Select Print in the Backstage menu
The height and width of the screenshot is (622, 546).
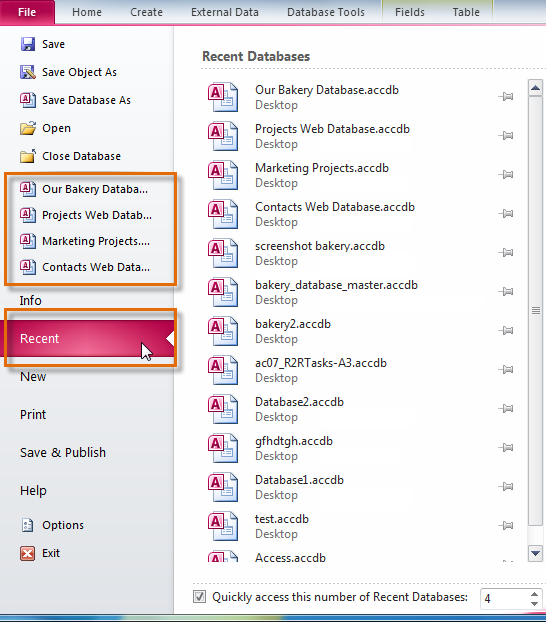click(x=33, y=415)
